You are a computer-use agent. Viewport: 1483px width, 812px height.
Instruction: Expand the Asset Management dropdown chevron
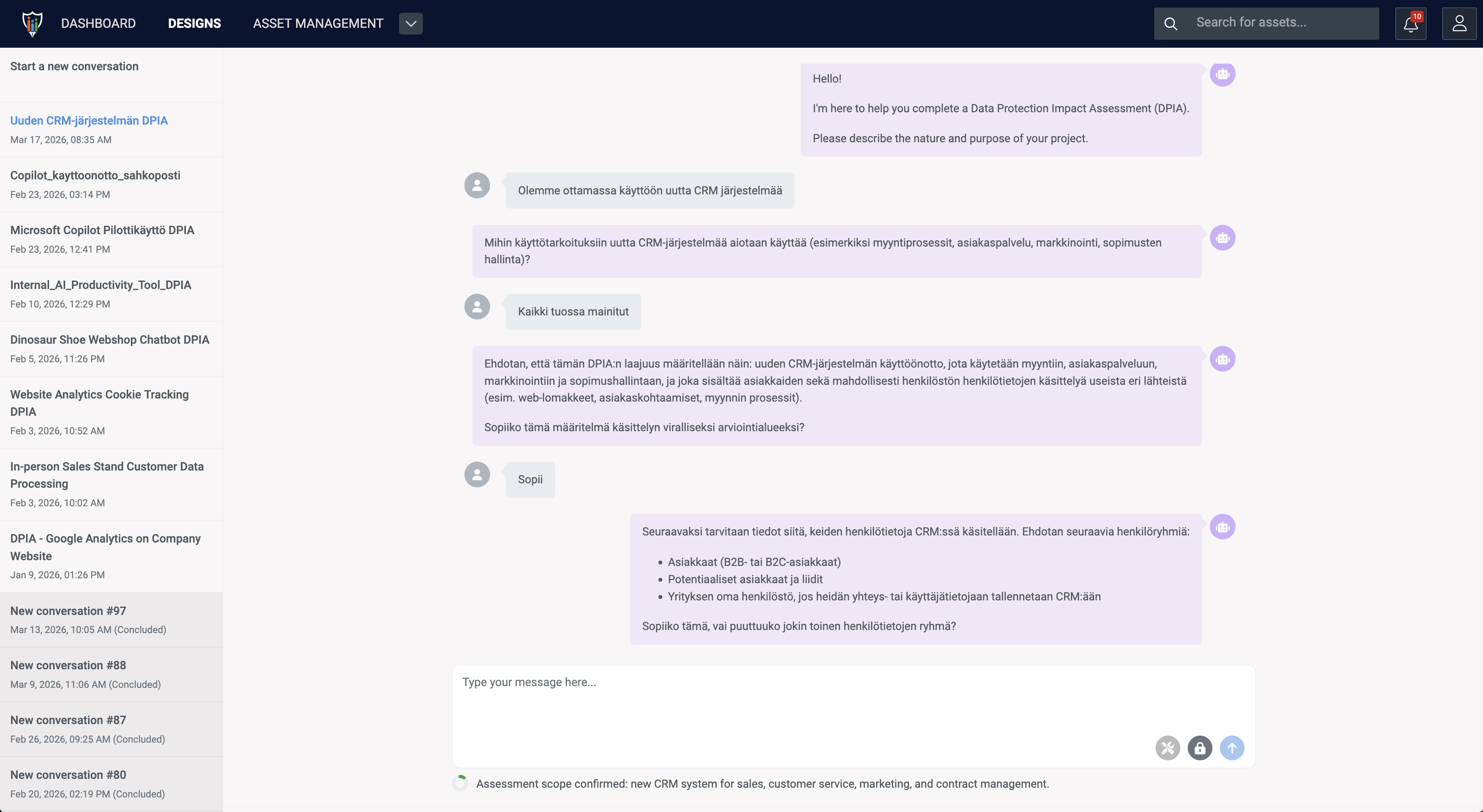coord(411,23)
